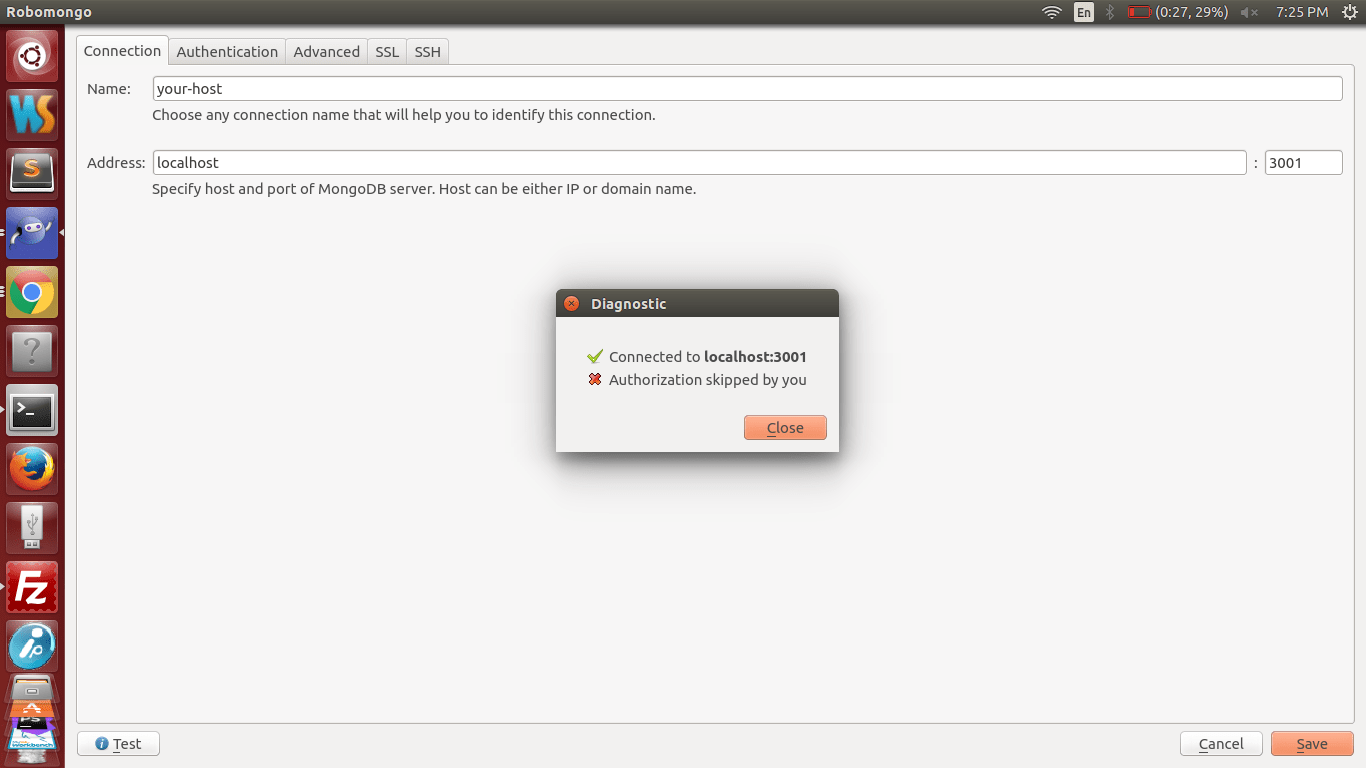The image size is (1366, 768).
Task: Save the connection settings
Action: (x=1312, y=743)
